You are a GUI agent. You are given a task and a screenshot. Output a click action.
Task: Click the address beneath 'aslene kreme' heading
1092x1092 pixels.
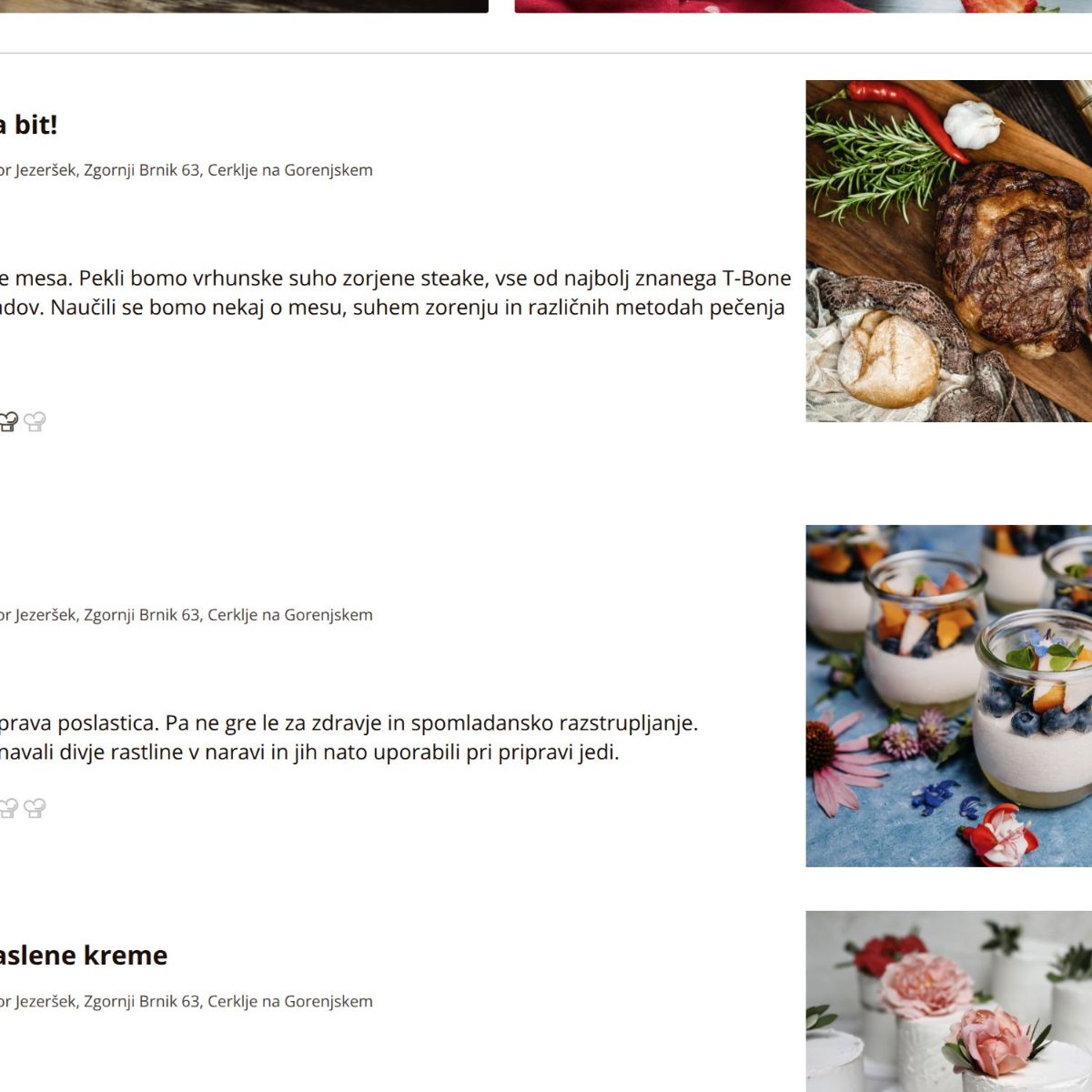(x=186, y=1002)
